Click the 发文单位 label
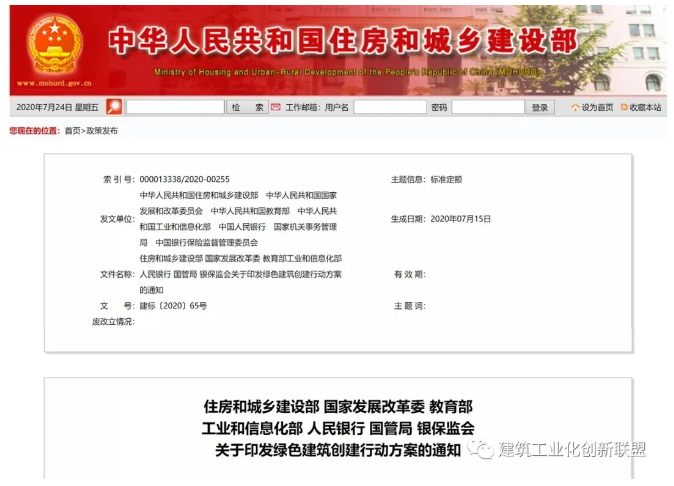 [117, 219]
